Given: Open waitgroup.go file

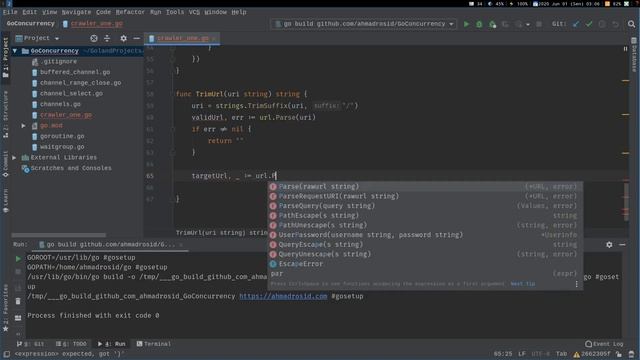Looking at the screenshot, I should (62, 147).
